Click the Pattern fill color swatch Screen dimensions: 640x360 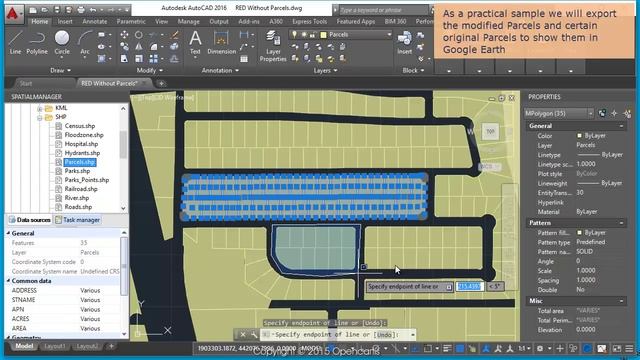(579, 233)
